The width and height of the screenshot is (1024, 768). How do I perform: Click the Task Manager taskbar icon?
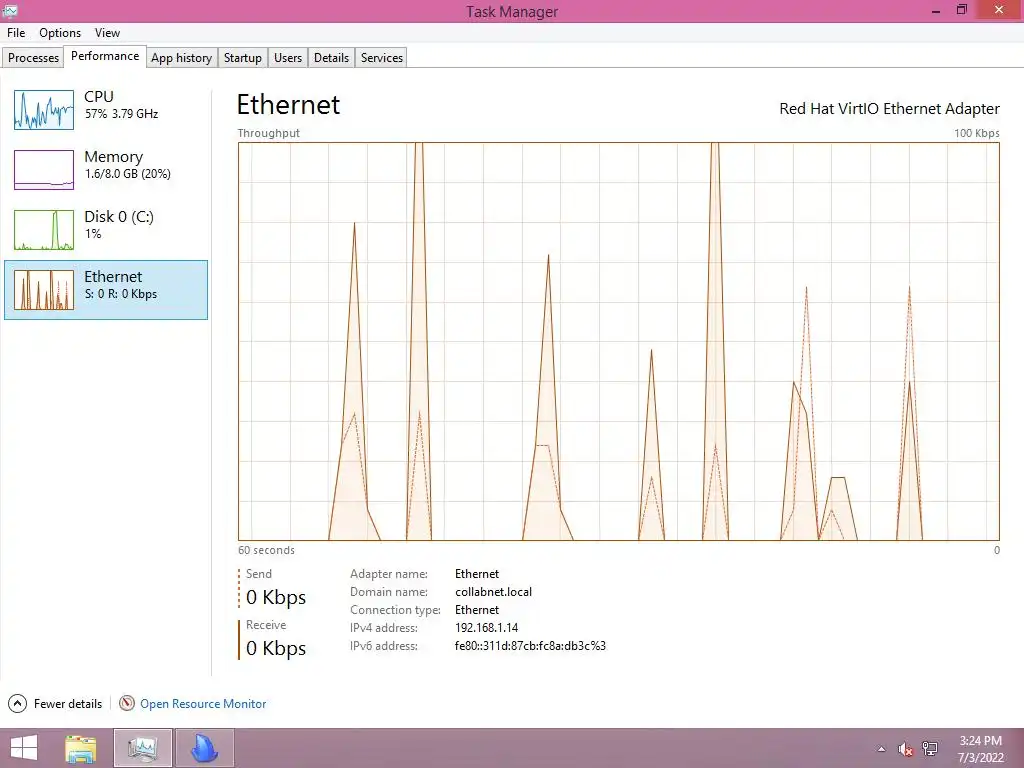pos(143,748)
